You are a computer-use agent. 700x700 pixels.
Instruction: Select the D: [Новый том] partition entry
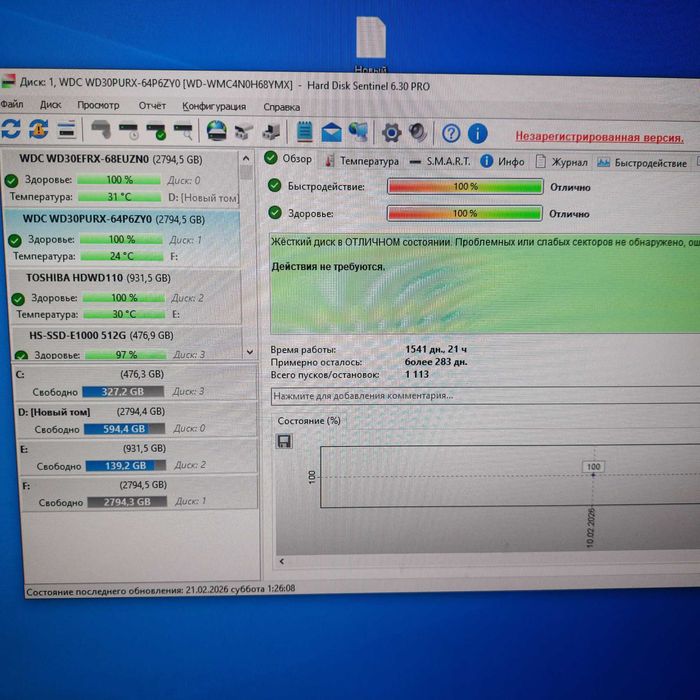[137, 420]
